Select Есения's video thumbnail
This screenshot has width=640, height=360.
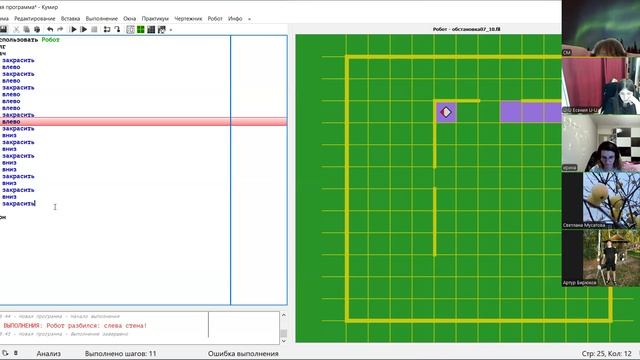pyautogui.click(x=601, y=85)
